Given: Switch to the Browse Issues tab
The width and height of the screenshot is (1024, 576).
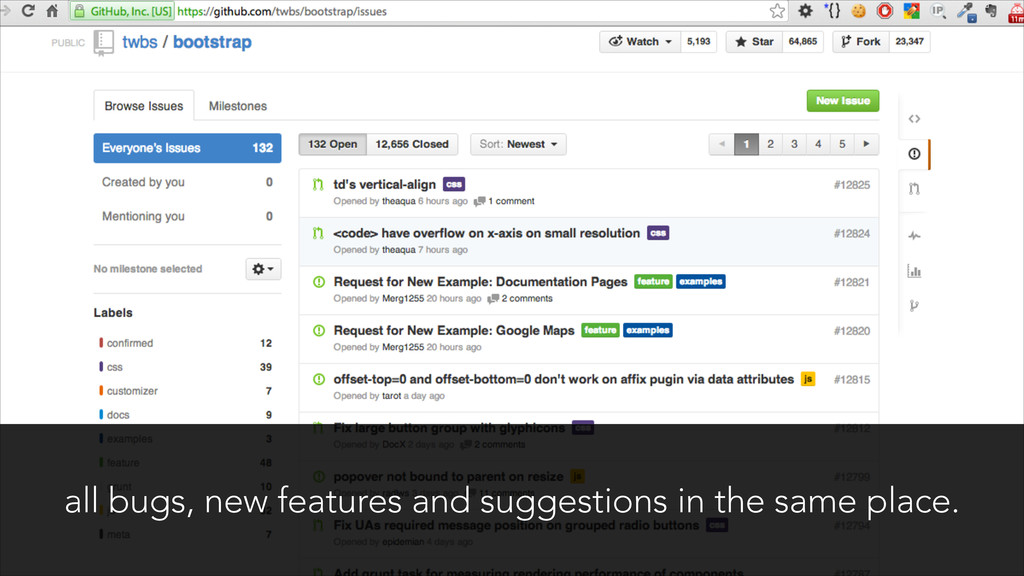Looking at the screenshot, I should point(144,106).
